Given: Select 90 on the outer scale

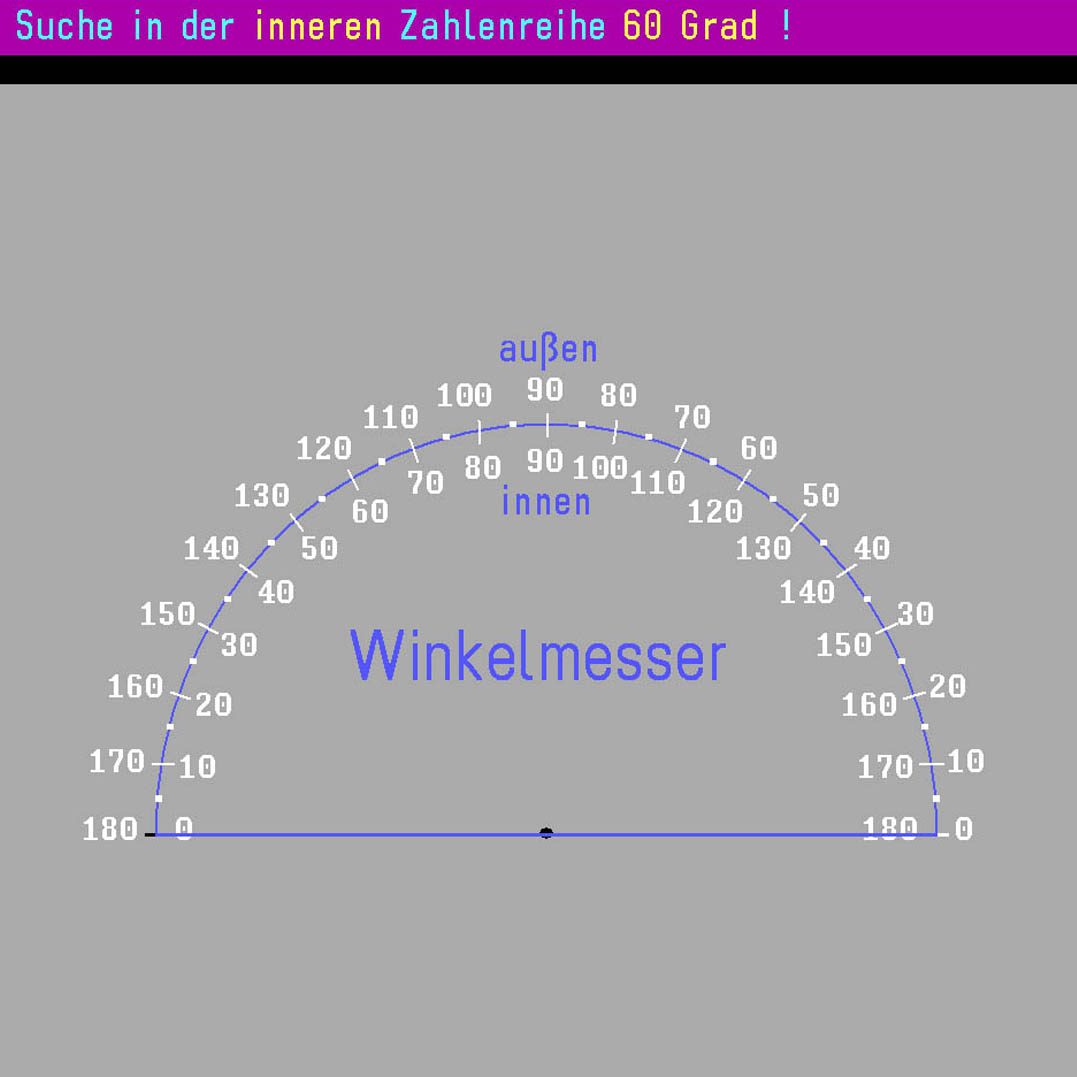Looking at the screenshot, I should pos(545,389).
